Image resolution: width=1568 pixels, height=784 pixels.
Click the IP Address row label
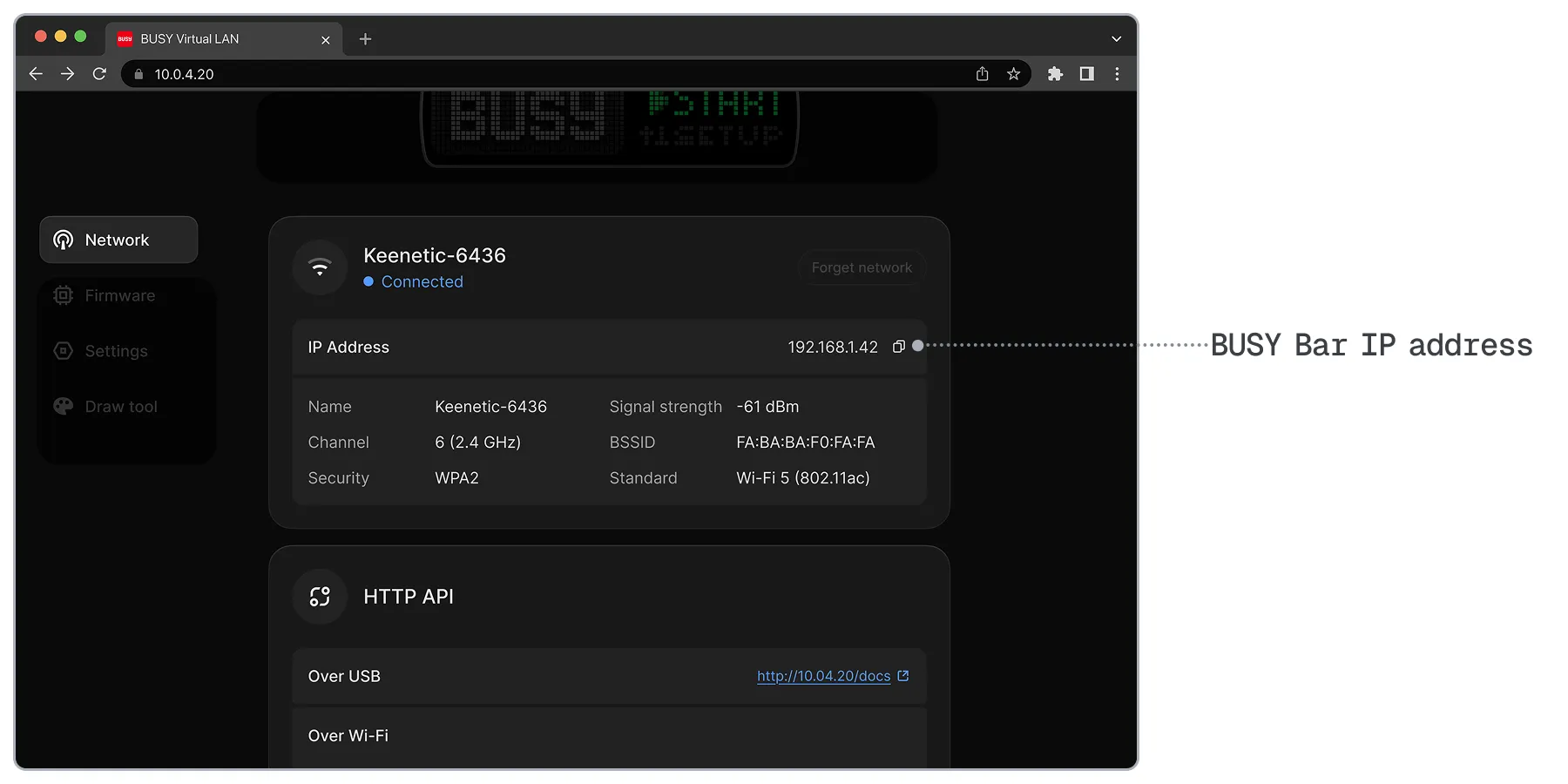point(348,347)
